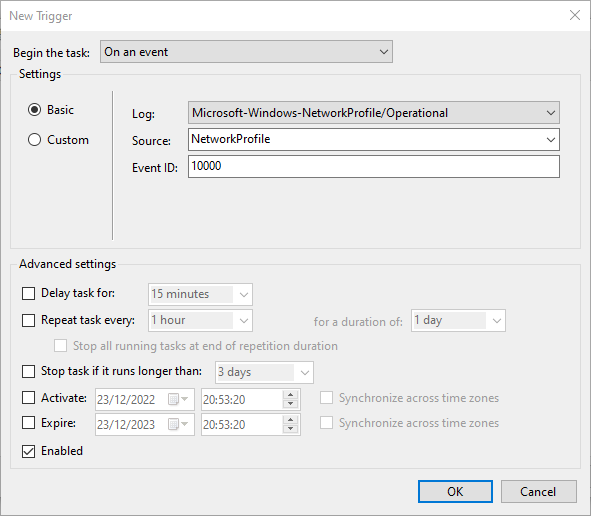The height and width of the screenshot is (516, 591).
Task: Close the New Trigger dialog
Action: coord(575,15)
